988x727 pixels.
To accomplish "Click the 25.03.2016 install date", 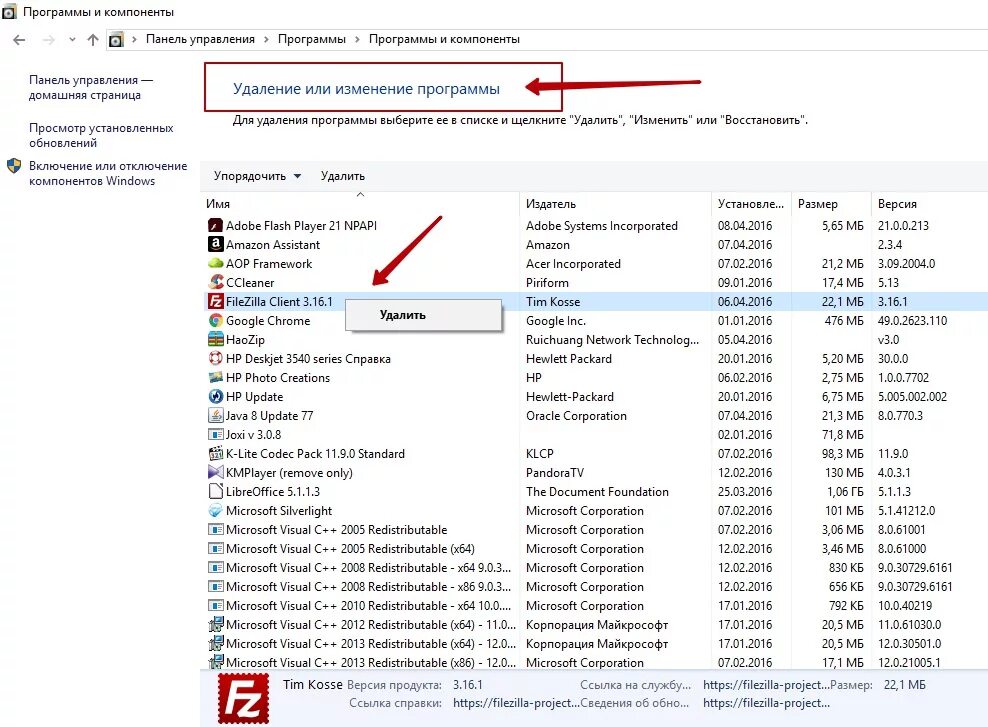I will coord(745,491).
